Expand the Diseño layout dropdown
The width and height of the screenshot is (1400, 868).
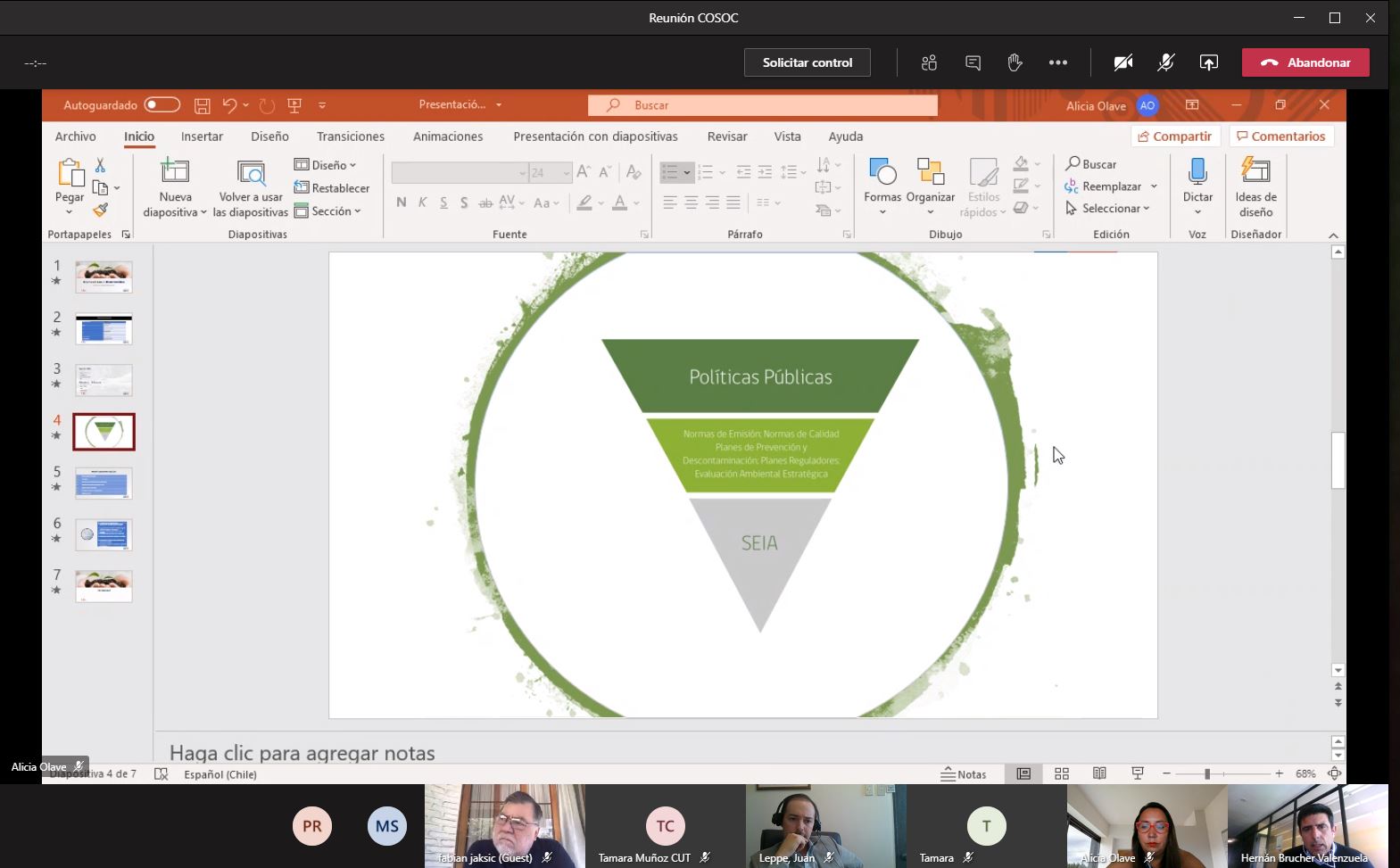pyautogui.click(x=327, y=165)
